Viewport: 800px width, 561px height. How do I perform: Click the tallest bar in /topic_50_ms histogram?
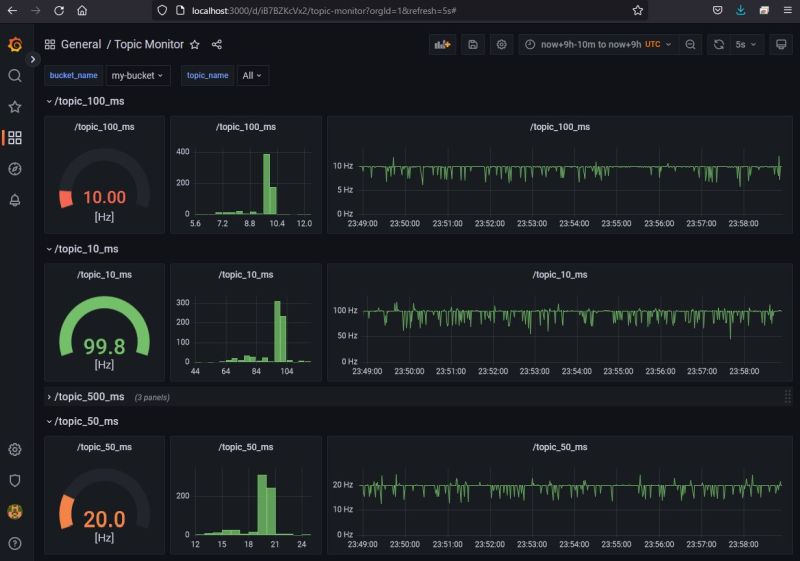point(262,504)
